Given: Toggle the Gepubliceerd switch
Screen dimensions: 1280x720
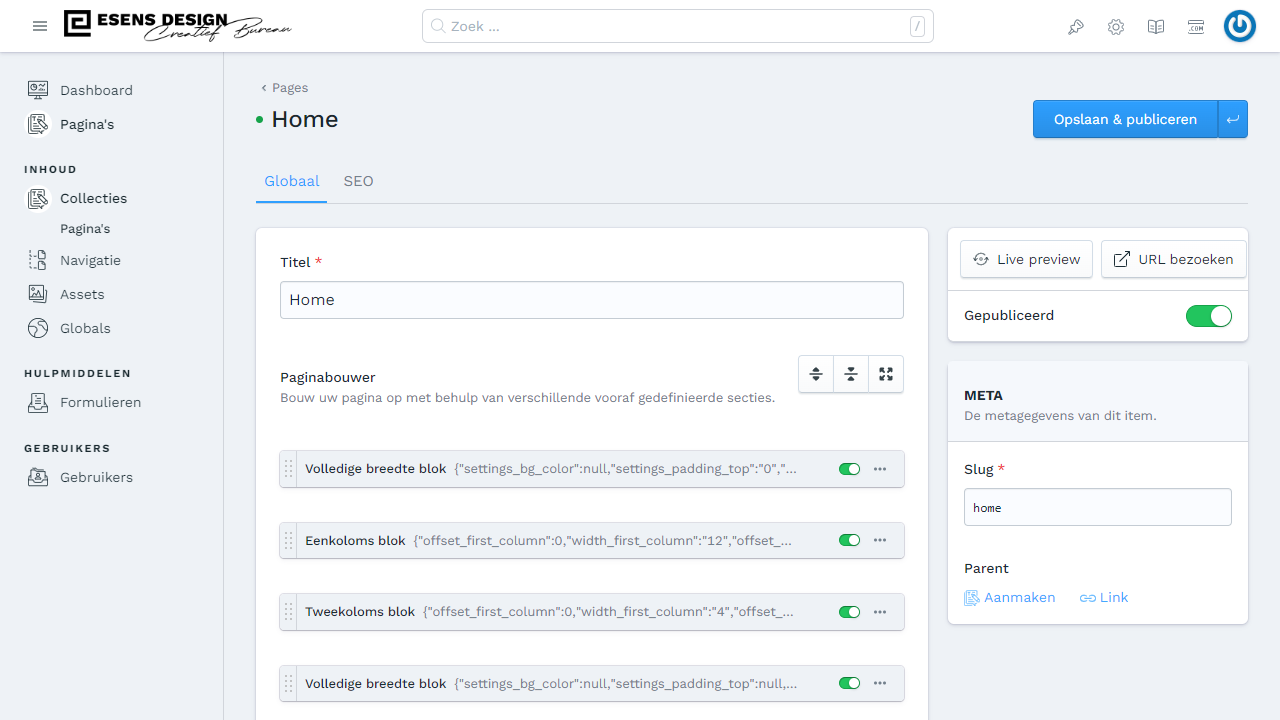Looking at the screenshot, I should (x=1208, y=316).
